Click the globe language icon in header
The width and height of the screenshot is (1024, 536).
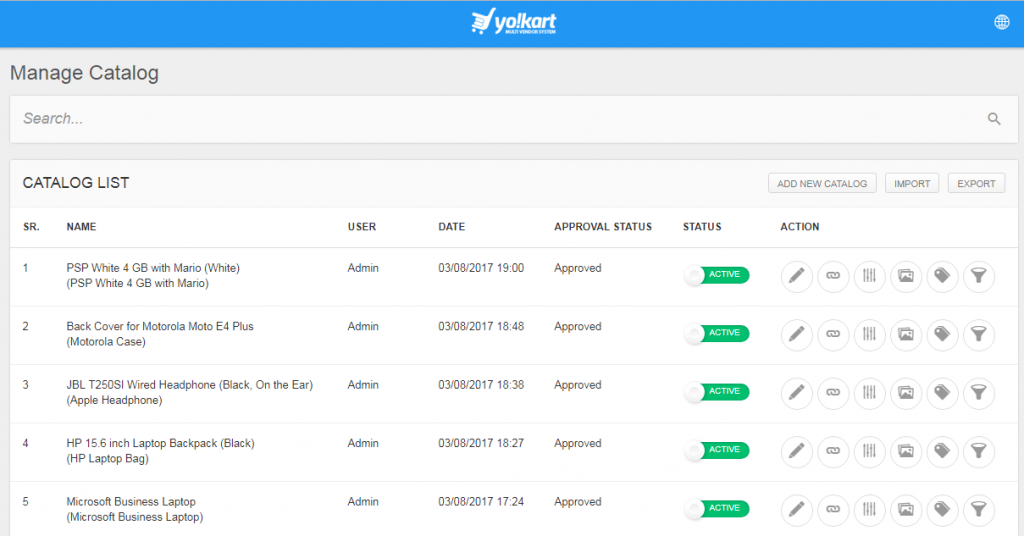click(1002, 22)
